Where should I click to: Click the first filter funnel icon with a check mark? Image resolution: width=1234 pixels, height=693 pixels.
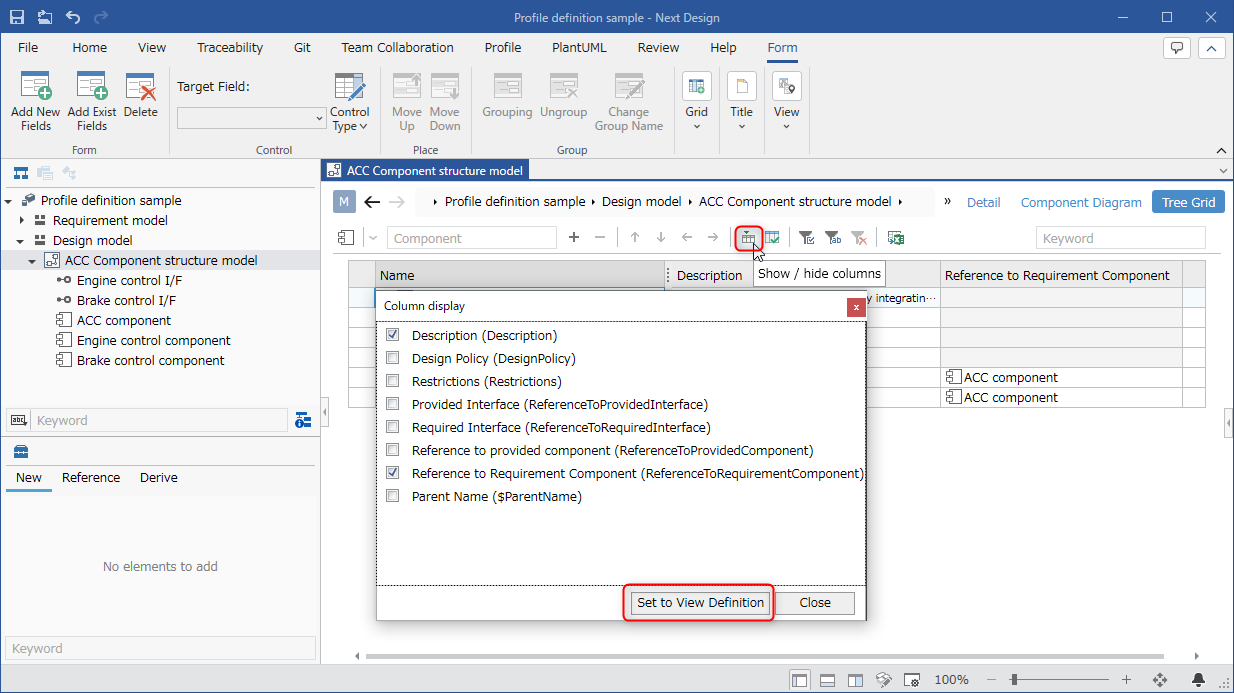click(807, 238)
